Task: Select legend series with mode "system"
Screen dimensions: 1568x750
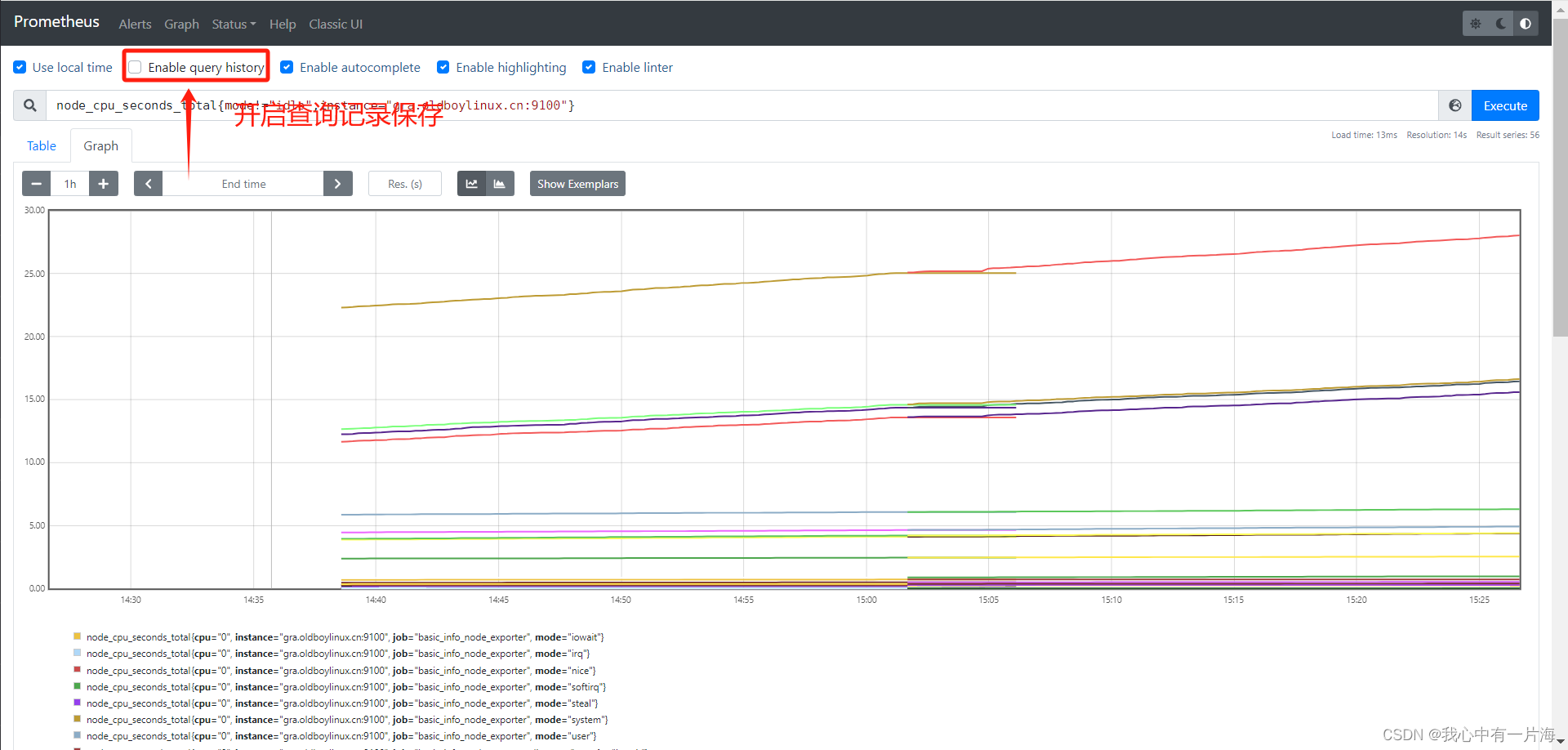Action: click(x=347, y=720)
